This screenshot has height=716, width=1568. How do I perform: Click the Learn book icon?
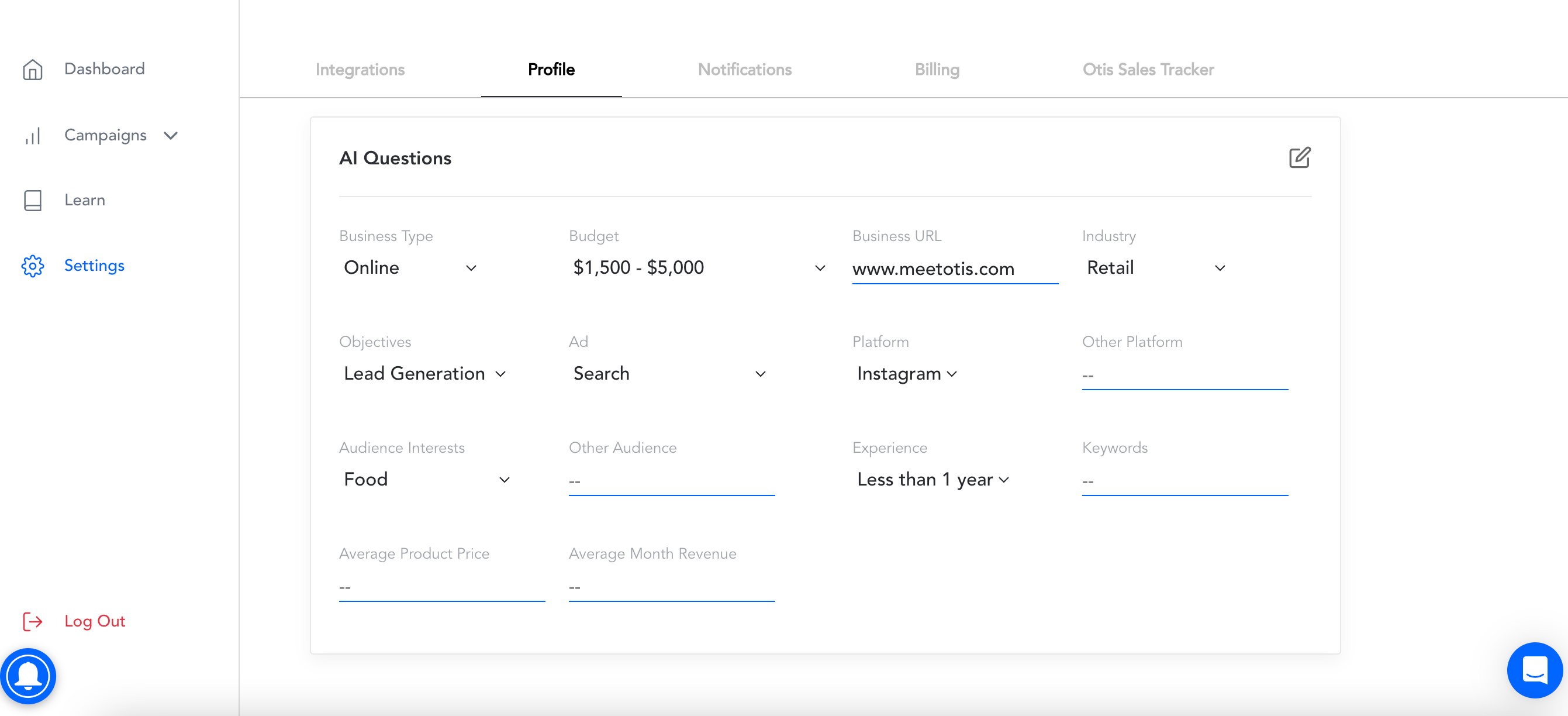(x=32, y=200)
